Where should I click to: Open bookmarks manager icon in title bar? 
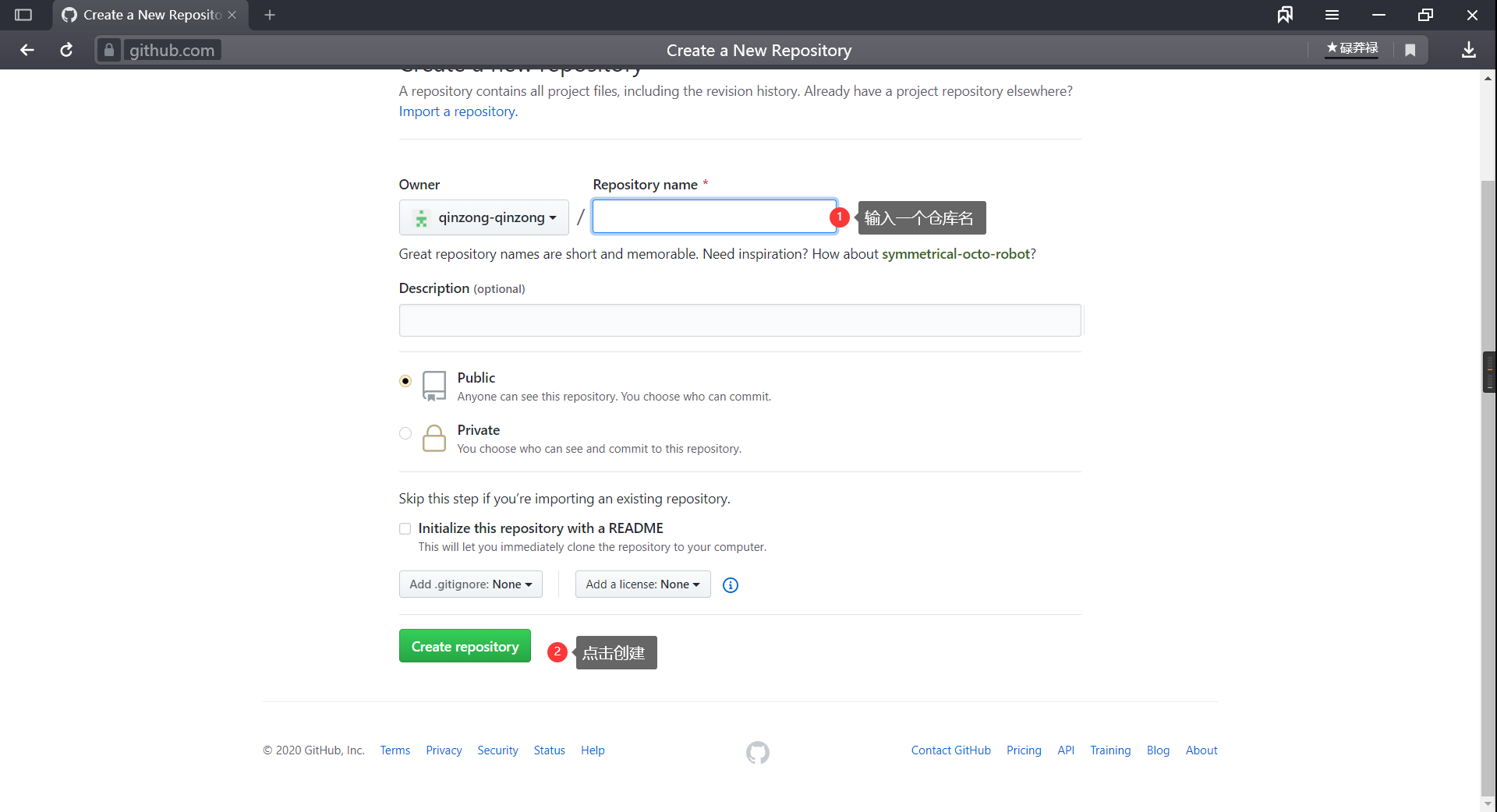[1285, 15]
